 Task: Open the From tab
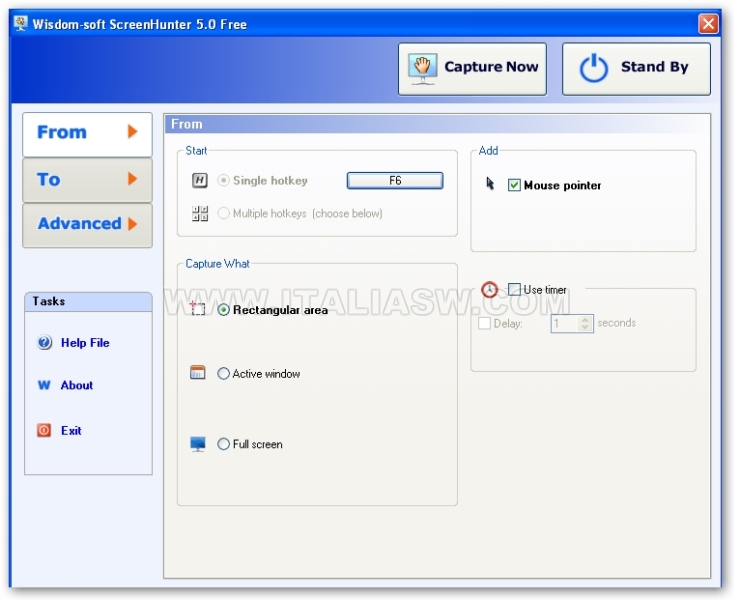point(88,134)
